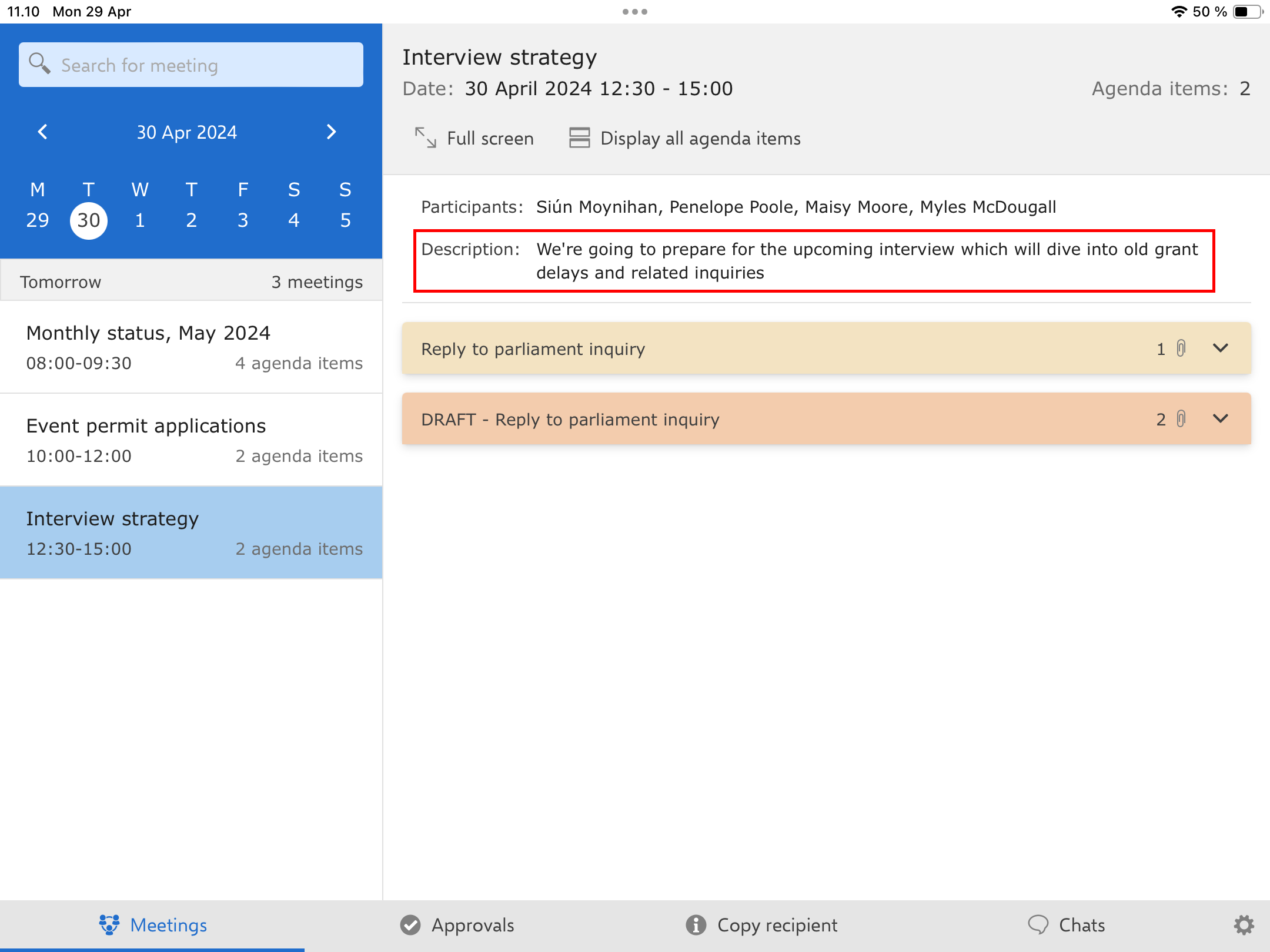Click the magnifying glass search icon
This screenshot has width=1270, height=952.
point(39,63)
